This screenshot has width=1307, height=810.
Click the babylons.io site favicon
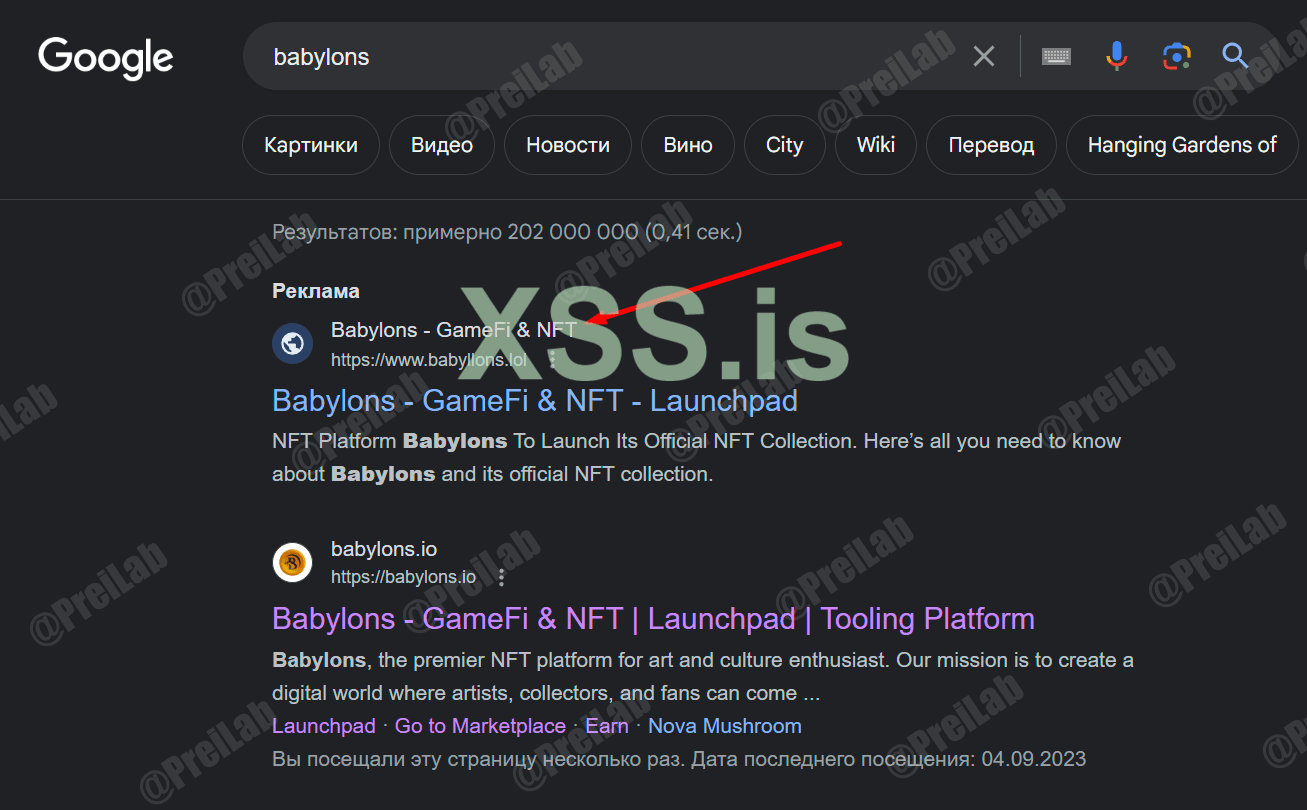292,562
